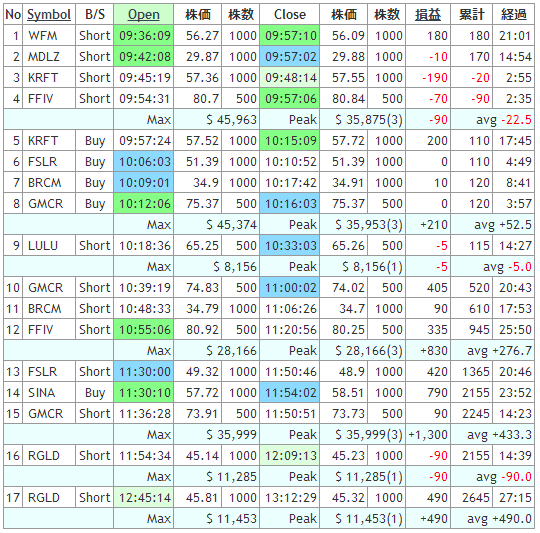
Task: Click open time 09:36:09
Action: [144, 35]
